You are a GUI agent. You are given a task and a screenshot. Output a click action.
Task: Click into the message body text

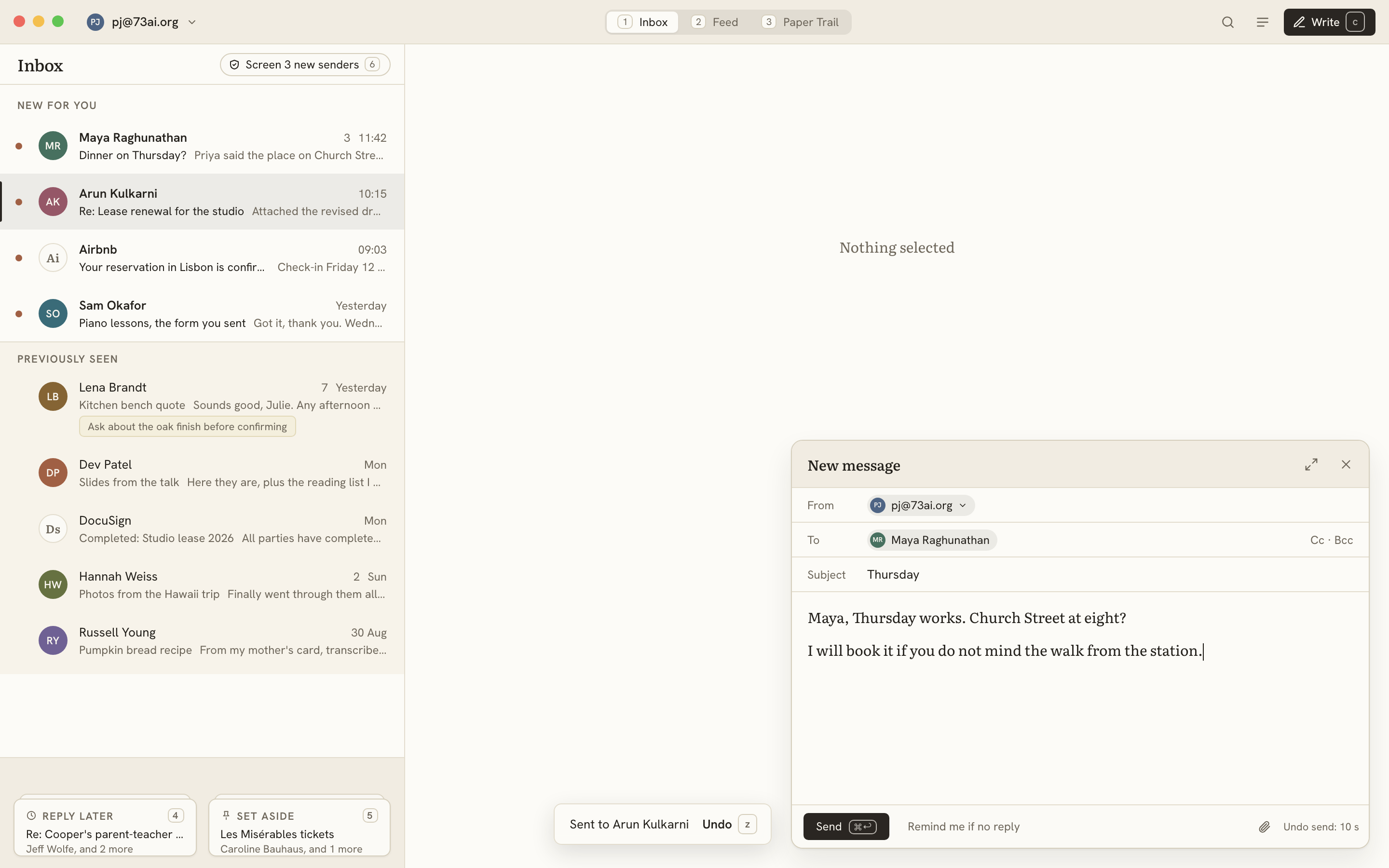tap(1080, 698)
